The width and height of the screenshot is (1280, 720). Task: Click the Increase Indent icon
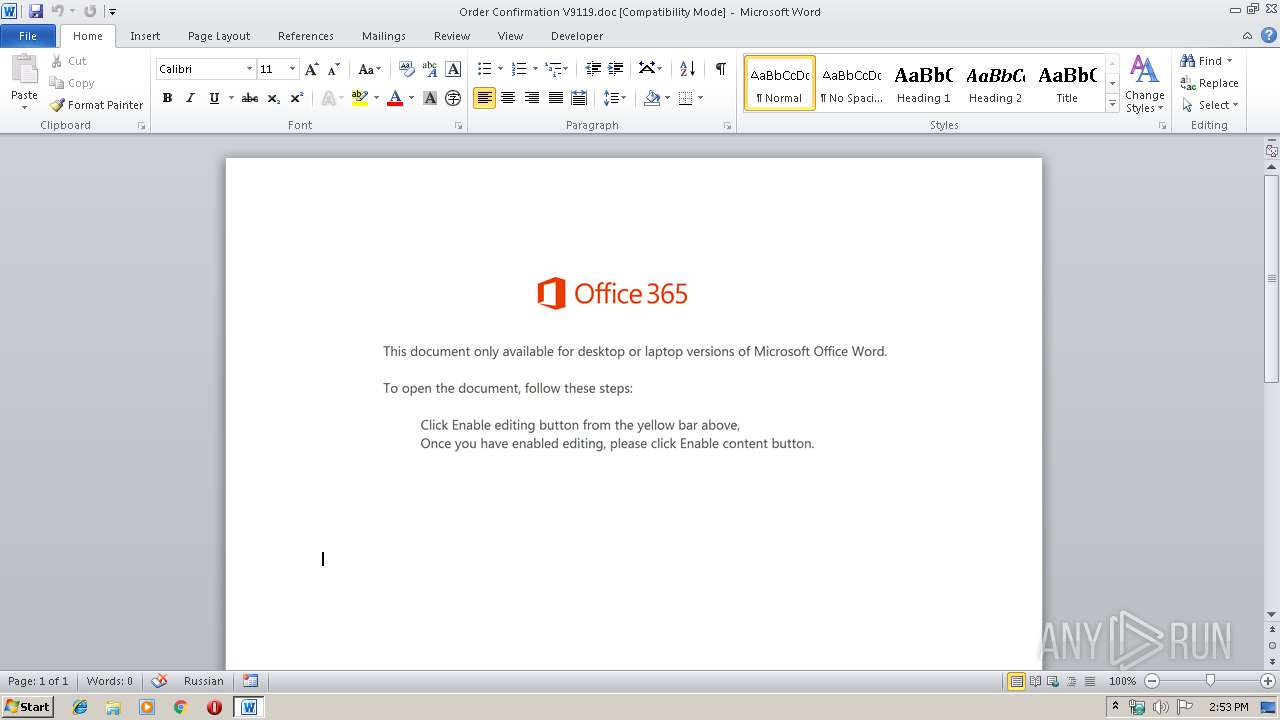click(x=616, y=69)
